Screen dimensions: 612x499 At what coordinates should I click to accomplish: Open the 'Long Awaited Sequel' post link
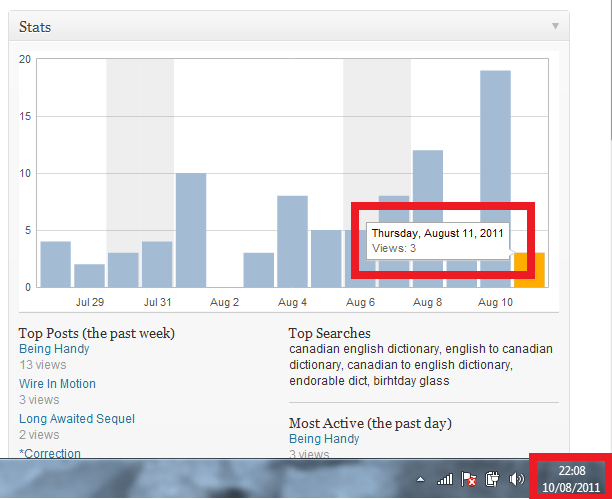pos(77,419)
